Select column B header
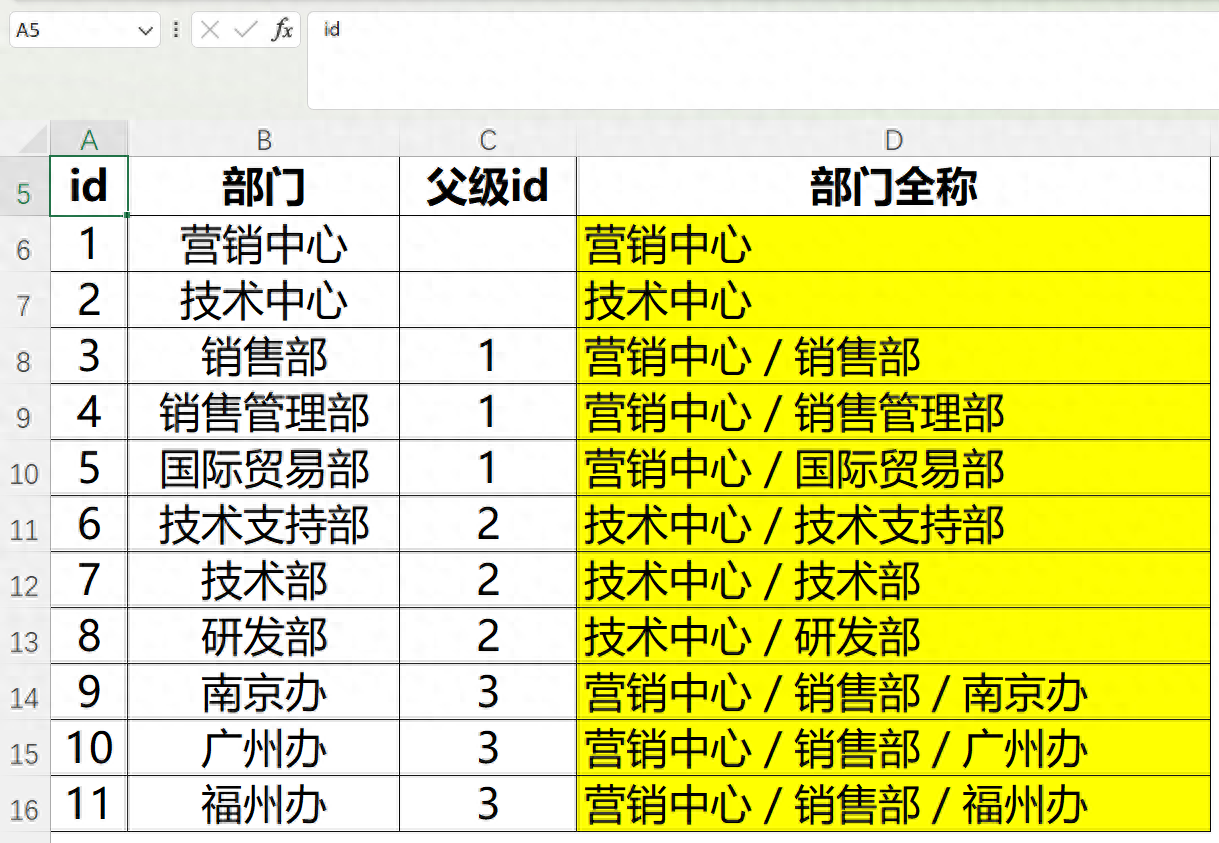 click(264, 140)
